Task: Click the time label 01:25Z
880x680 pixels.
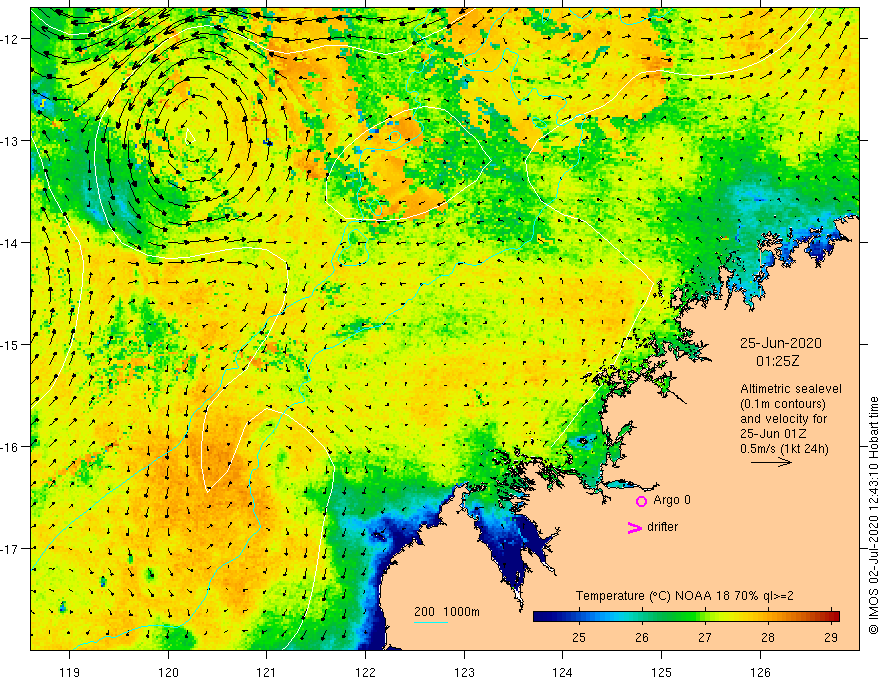Action: tap(777, 361)
